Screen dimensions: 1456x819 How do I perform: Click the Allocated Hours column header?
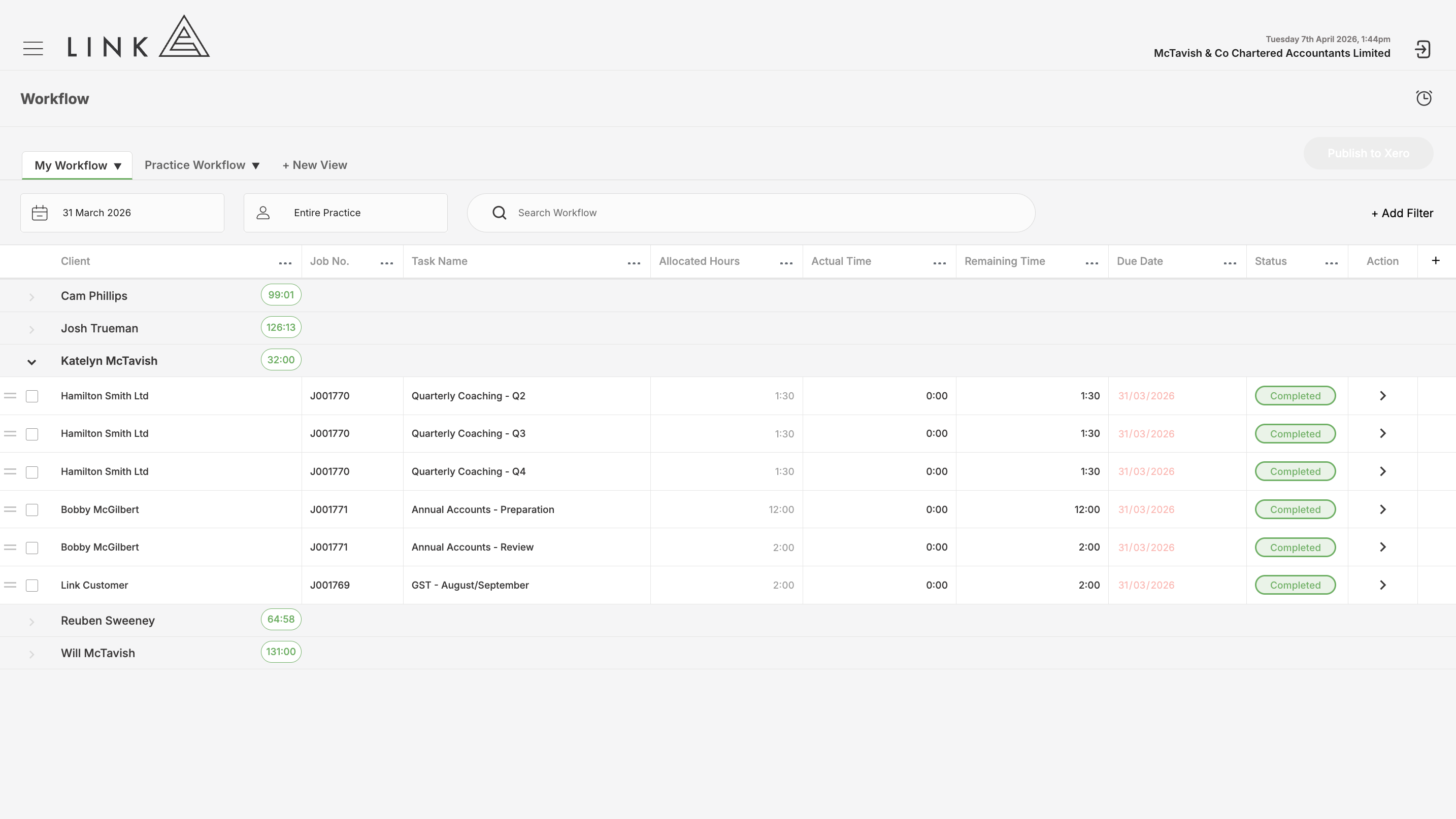(x=699, y=261)
